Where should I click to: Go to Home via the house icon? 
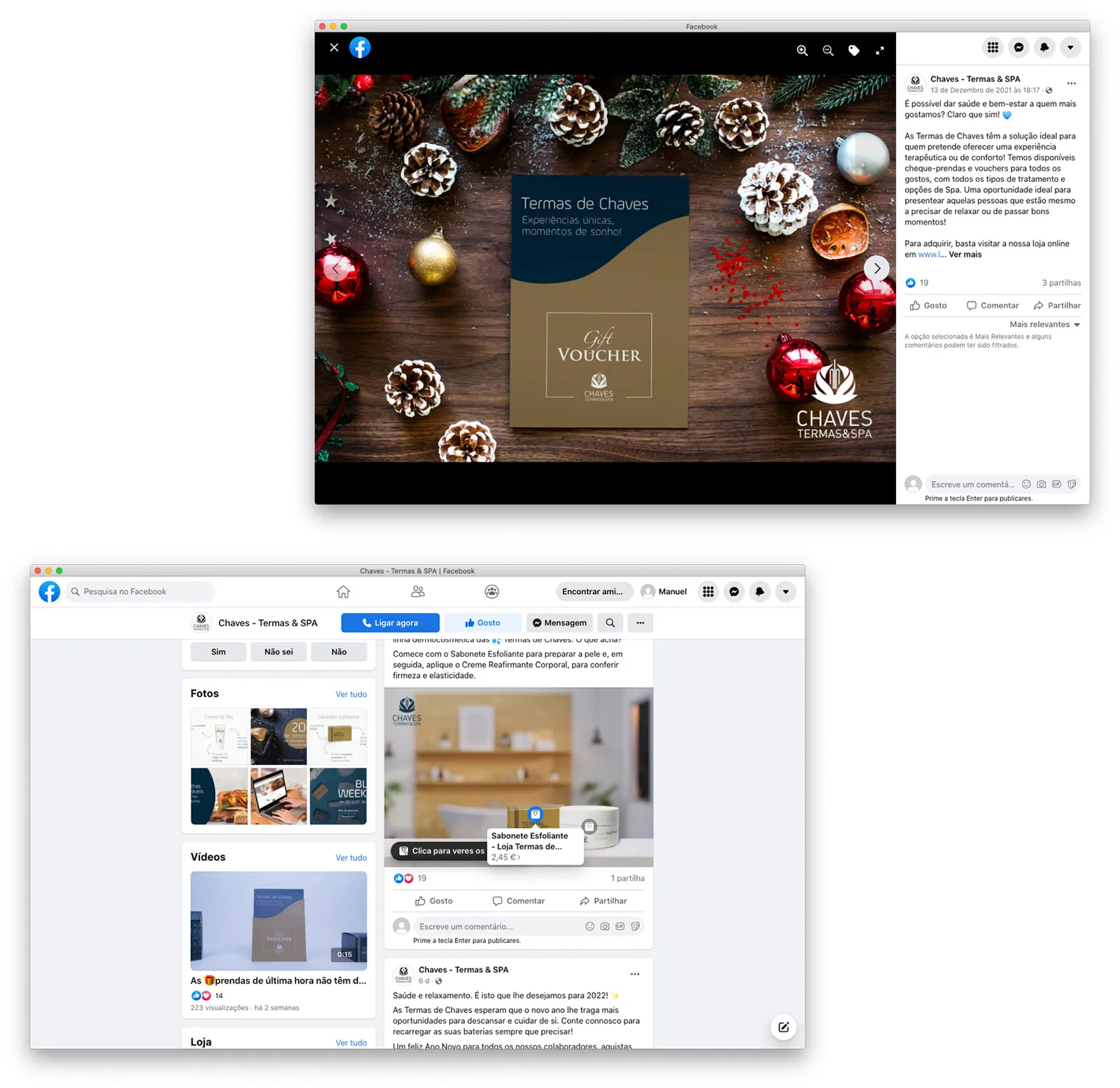point(343,592)
